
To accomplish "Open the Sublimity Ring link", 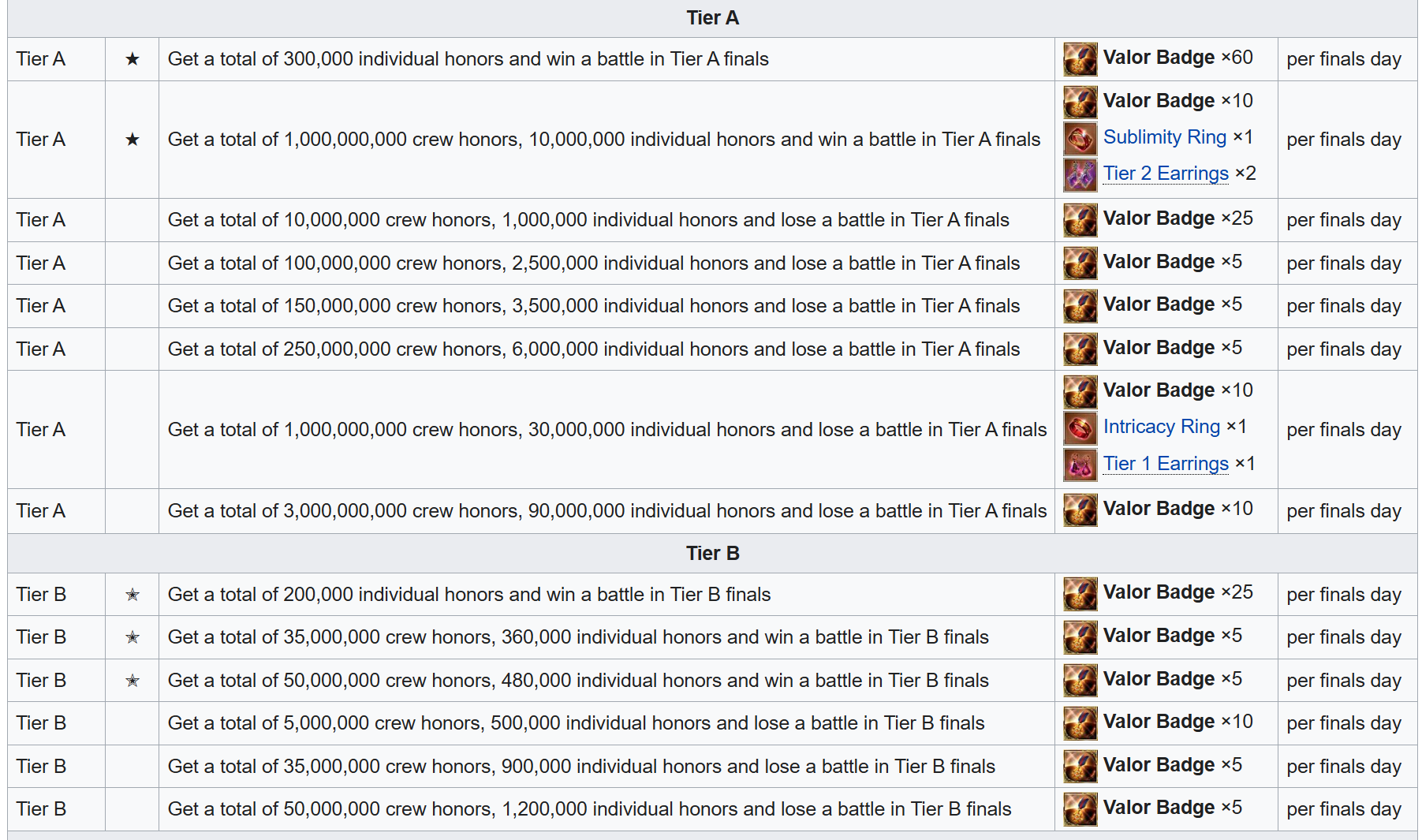I will 1165,137.
